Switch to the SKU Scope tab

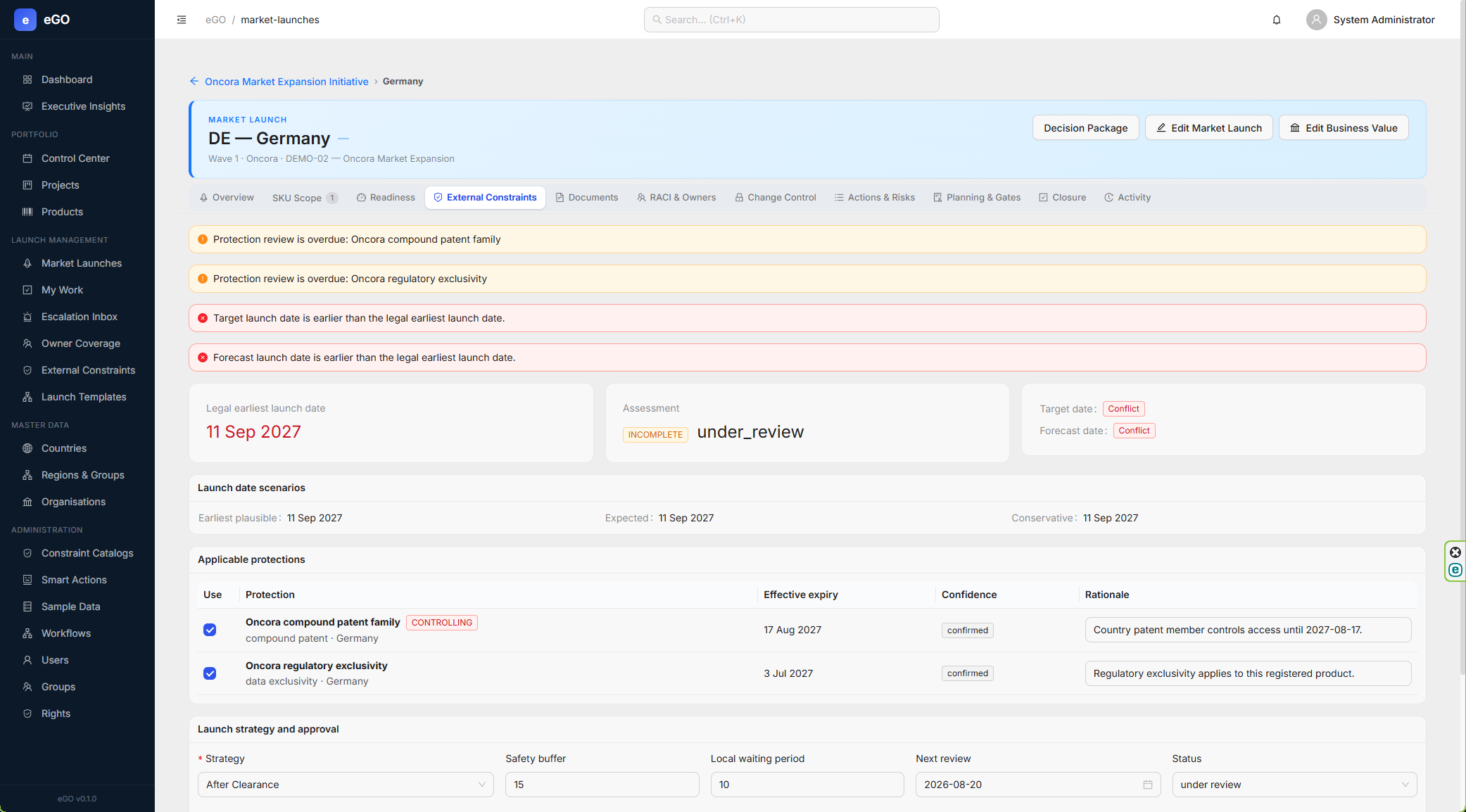(305, 198)
